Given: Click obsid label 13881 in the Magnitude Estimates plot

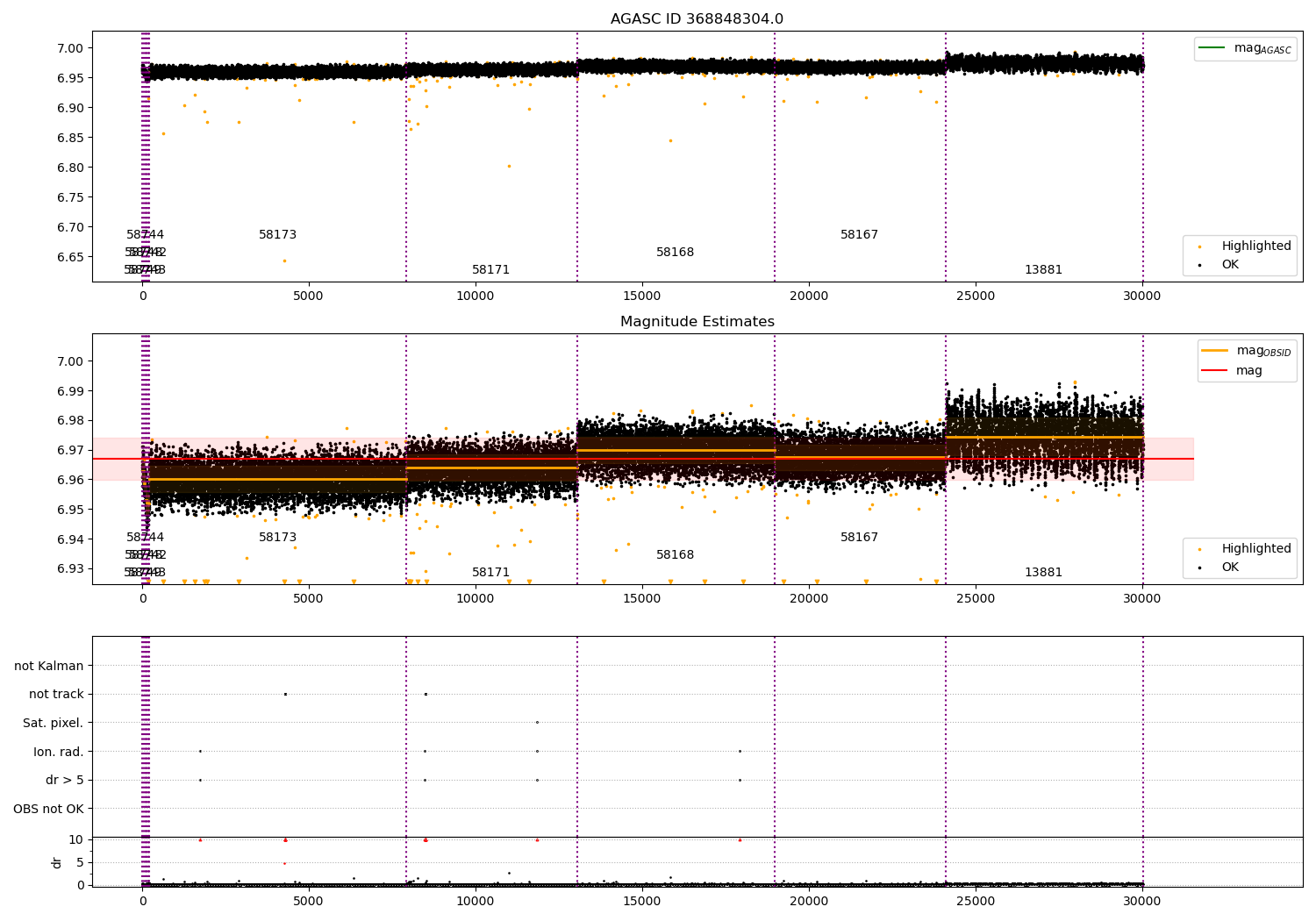Looking at the screenshot, I should coord(1043,573).
